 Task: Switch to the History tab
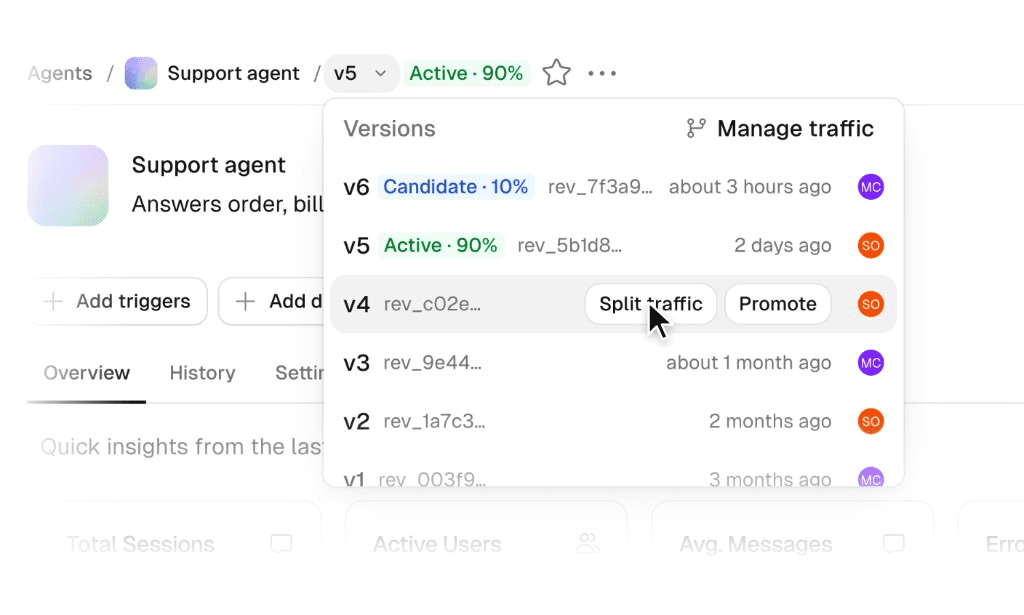click(202, 373)
